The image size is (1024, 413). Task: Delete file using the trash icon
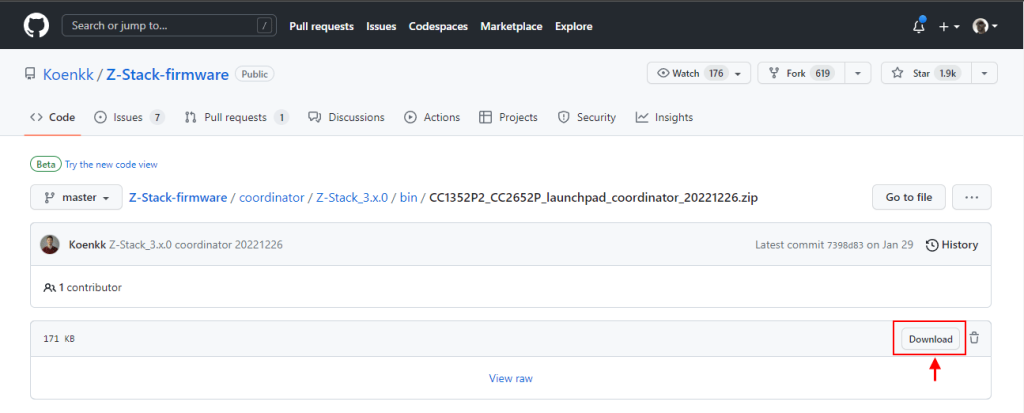[x=974, y=338]
